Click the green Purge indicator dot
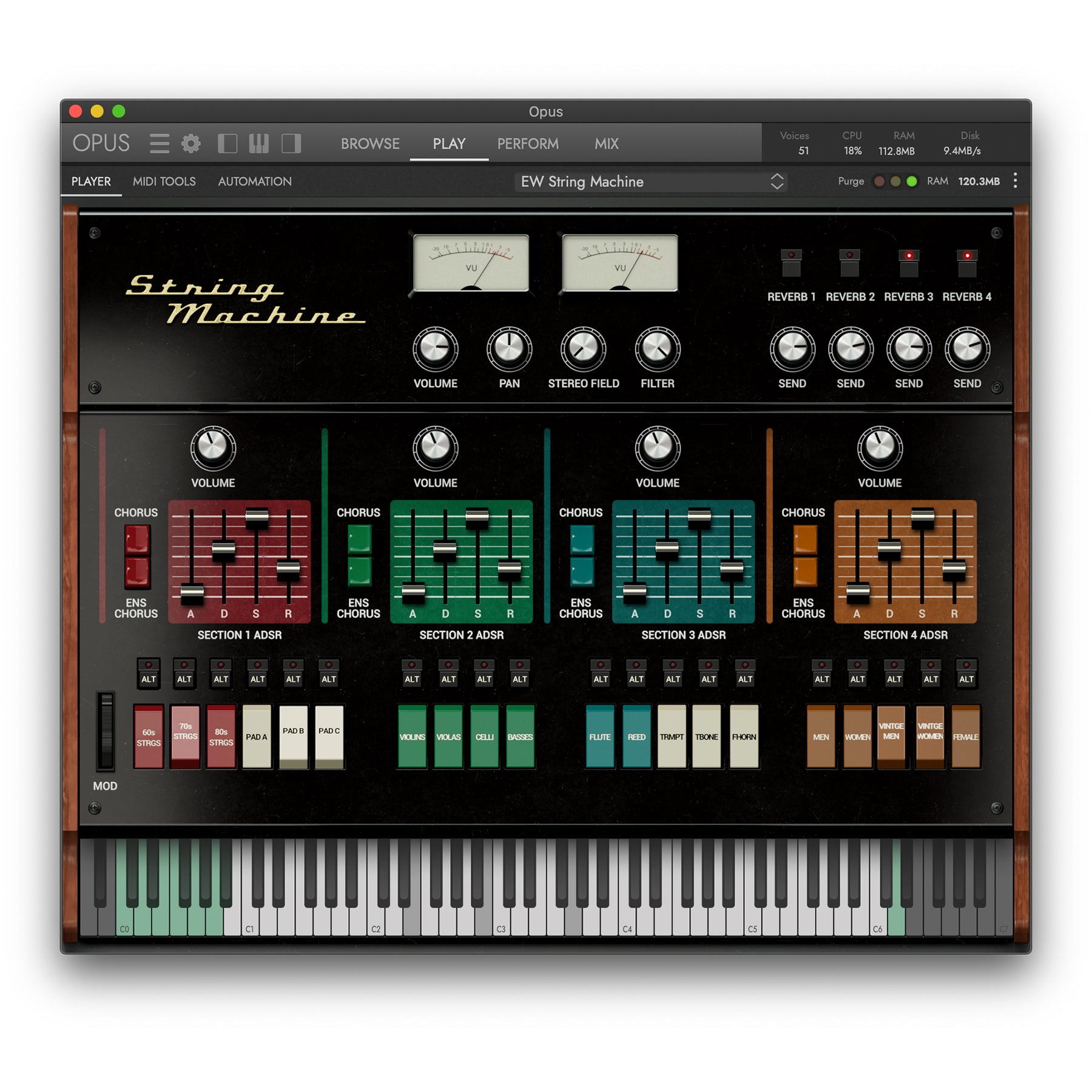1092x1092 pixels. 911,181
